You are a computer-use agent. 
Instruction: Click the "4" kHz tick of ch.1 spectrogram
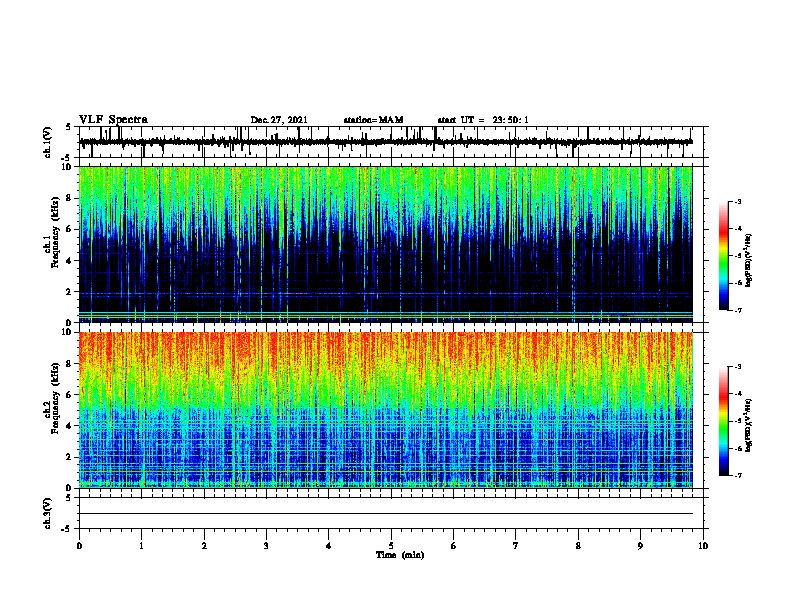point(70,261)
